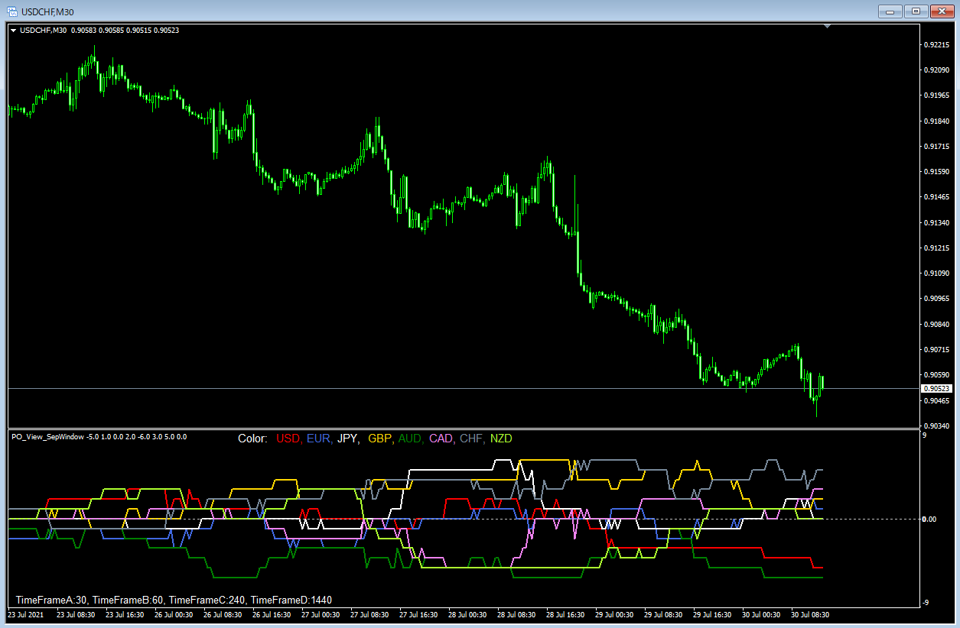Click the CHF legend label in gray
960x628 pixels.
pyautogui.click(x=471, y=439)
